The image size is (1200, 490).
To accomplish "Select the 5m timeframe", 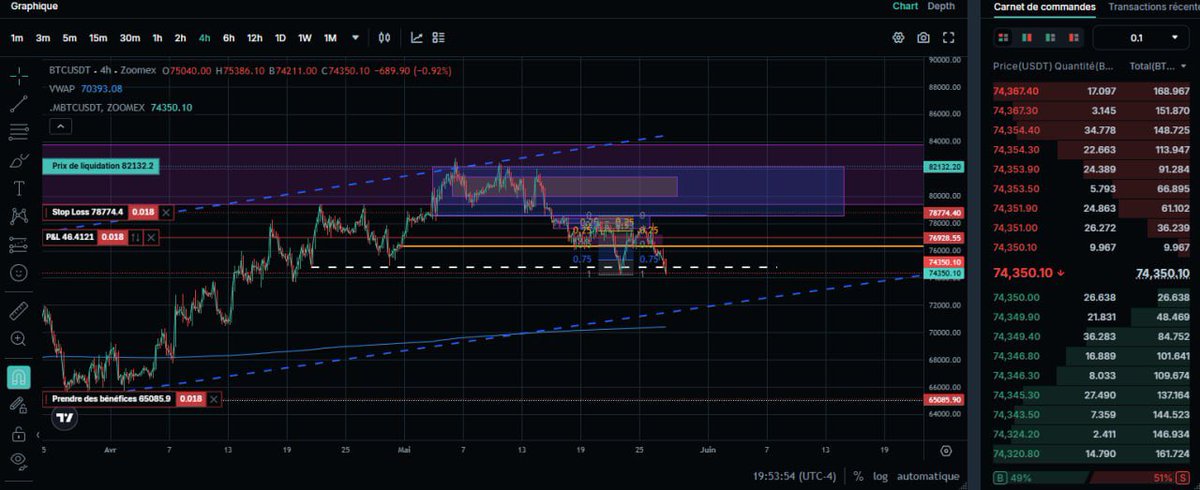I will click(x=69, y=38).
